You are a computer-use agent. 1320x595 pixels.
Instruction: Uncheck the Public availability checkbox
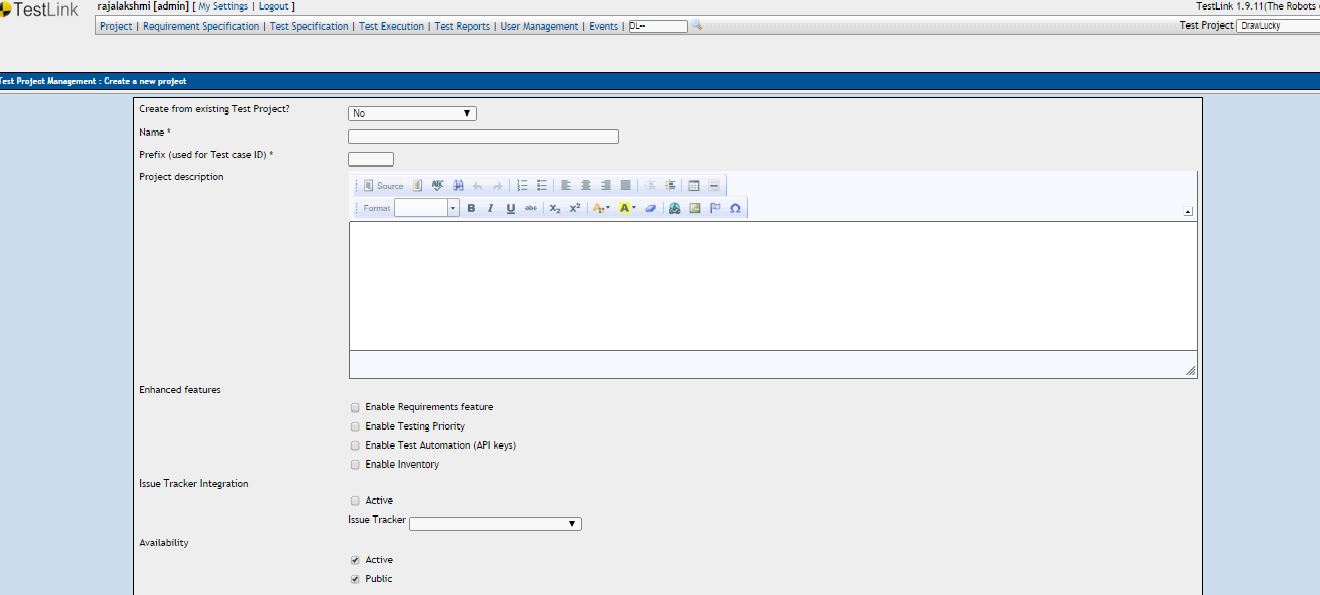click(x=355, y=579)
